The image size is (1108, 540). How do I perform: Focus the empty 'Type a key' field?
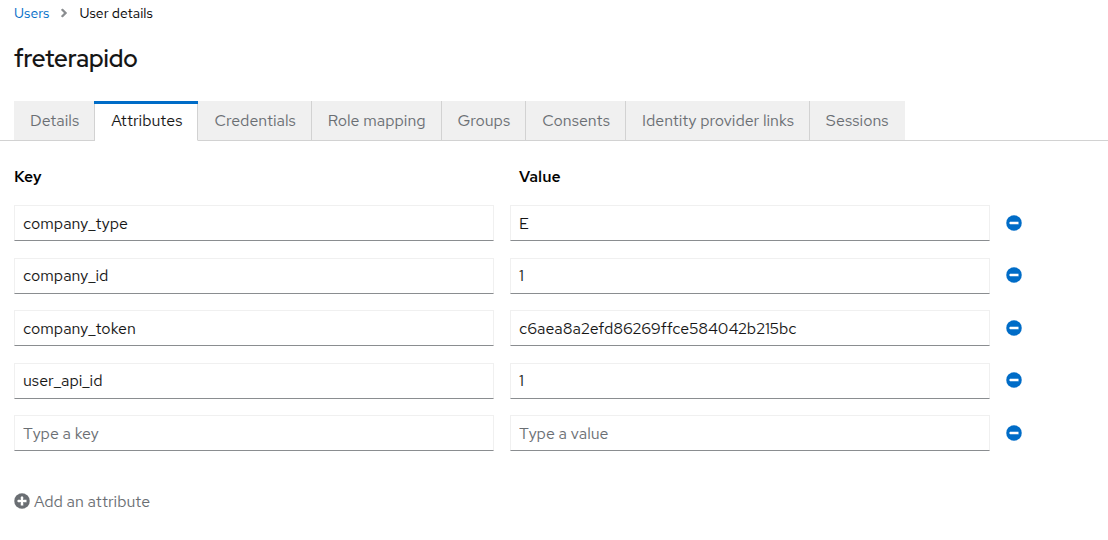(x=253, y=433)
